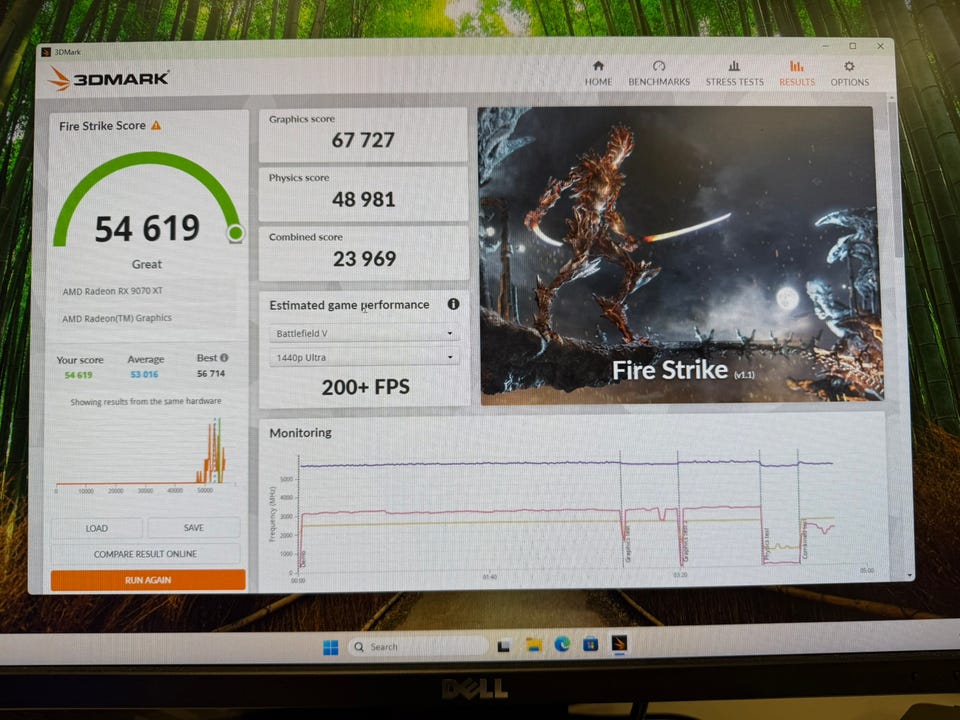Click the Best score 56 714
The image size is (960, 720).
coord(211,373)
